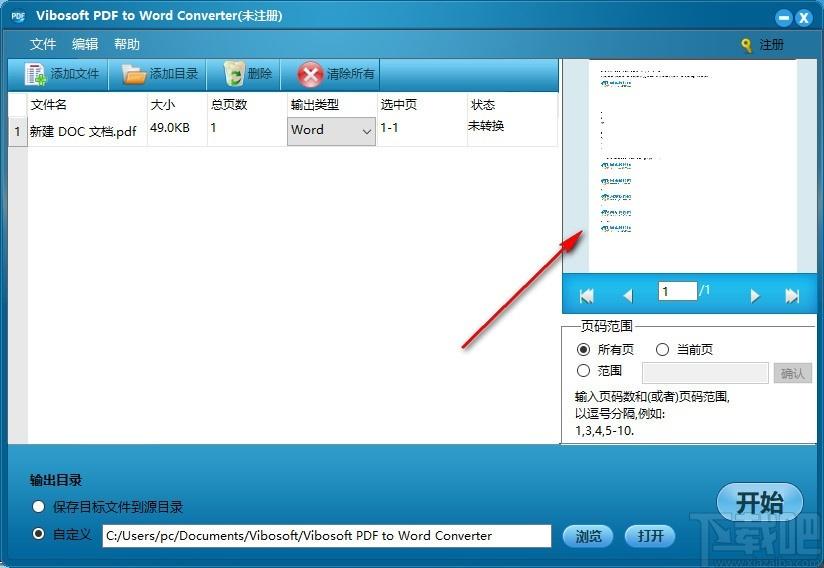
Task: Open the Edit (编辑) menu
Action: [x=85, y=44]
